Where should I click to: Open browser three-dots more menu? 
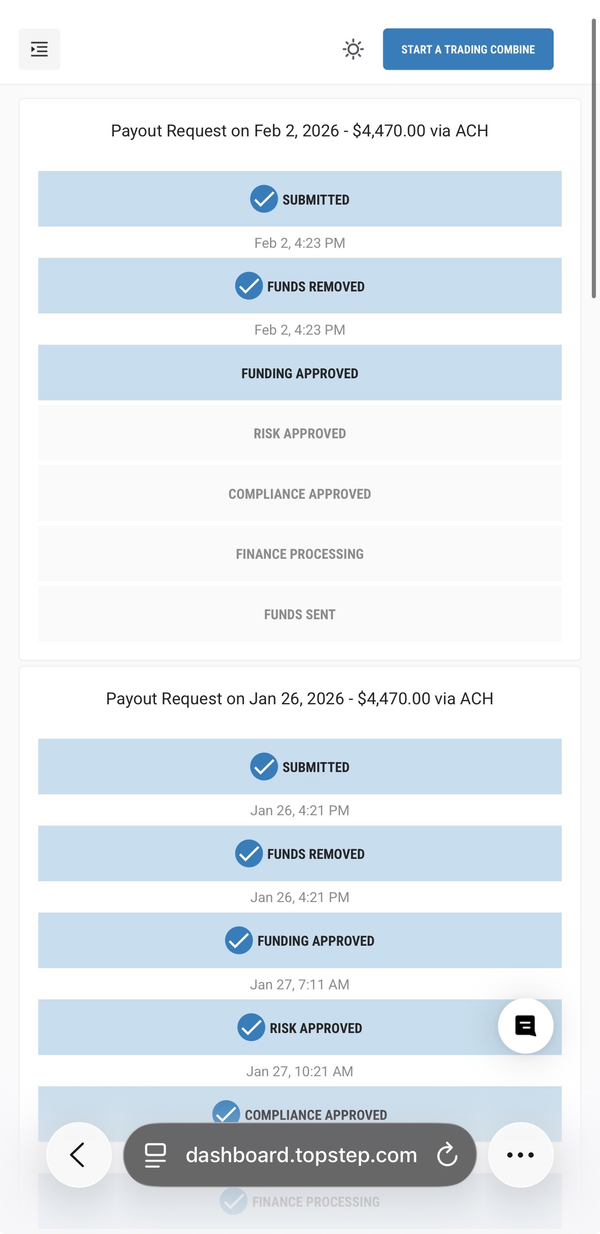tap(520, 1155)
